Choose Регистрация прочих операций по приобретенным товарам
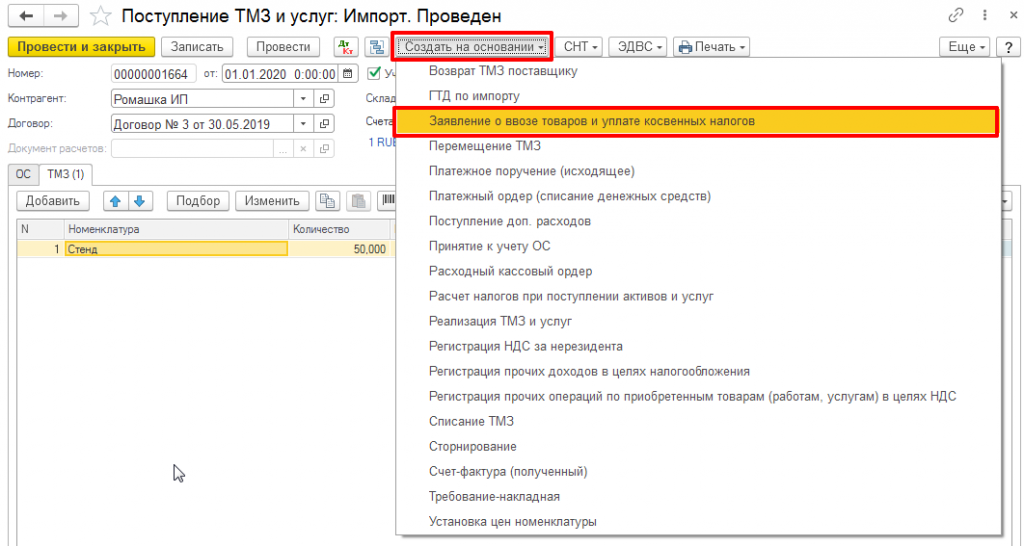 tap(692, 396)
